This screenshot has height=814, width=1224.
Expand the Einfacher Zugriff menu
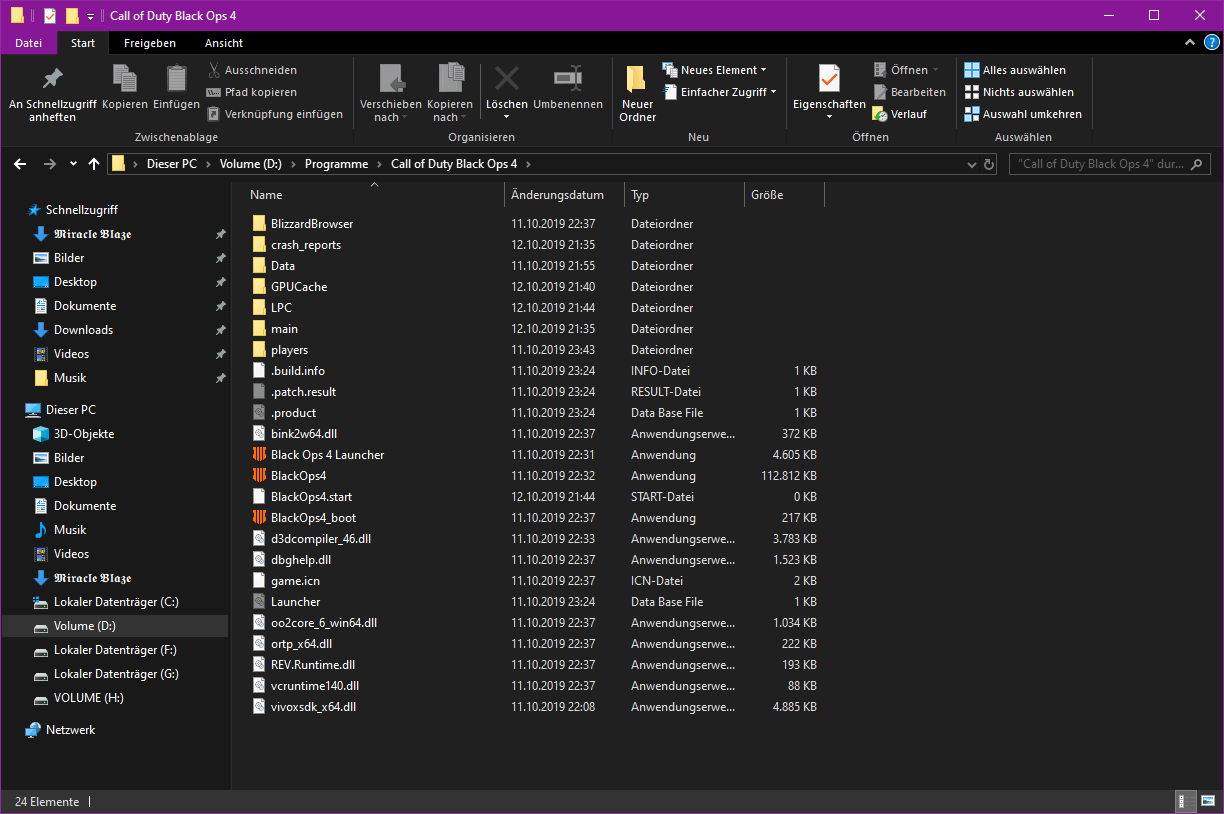720,92
